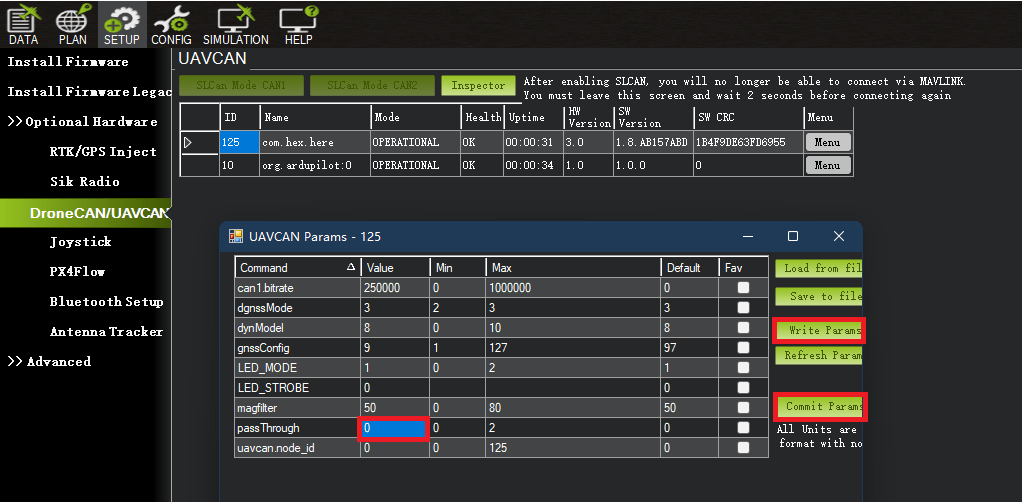Click the UAVCAN Params window title icon
The width and height of the screenshot is (1022, 502).
pos(235,236)
